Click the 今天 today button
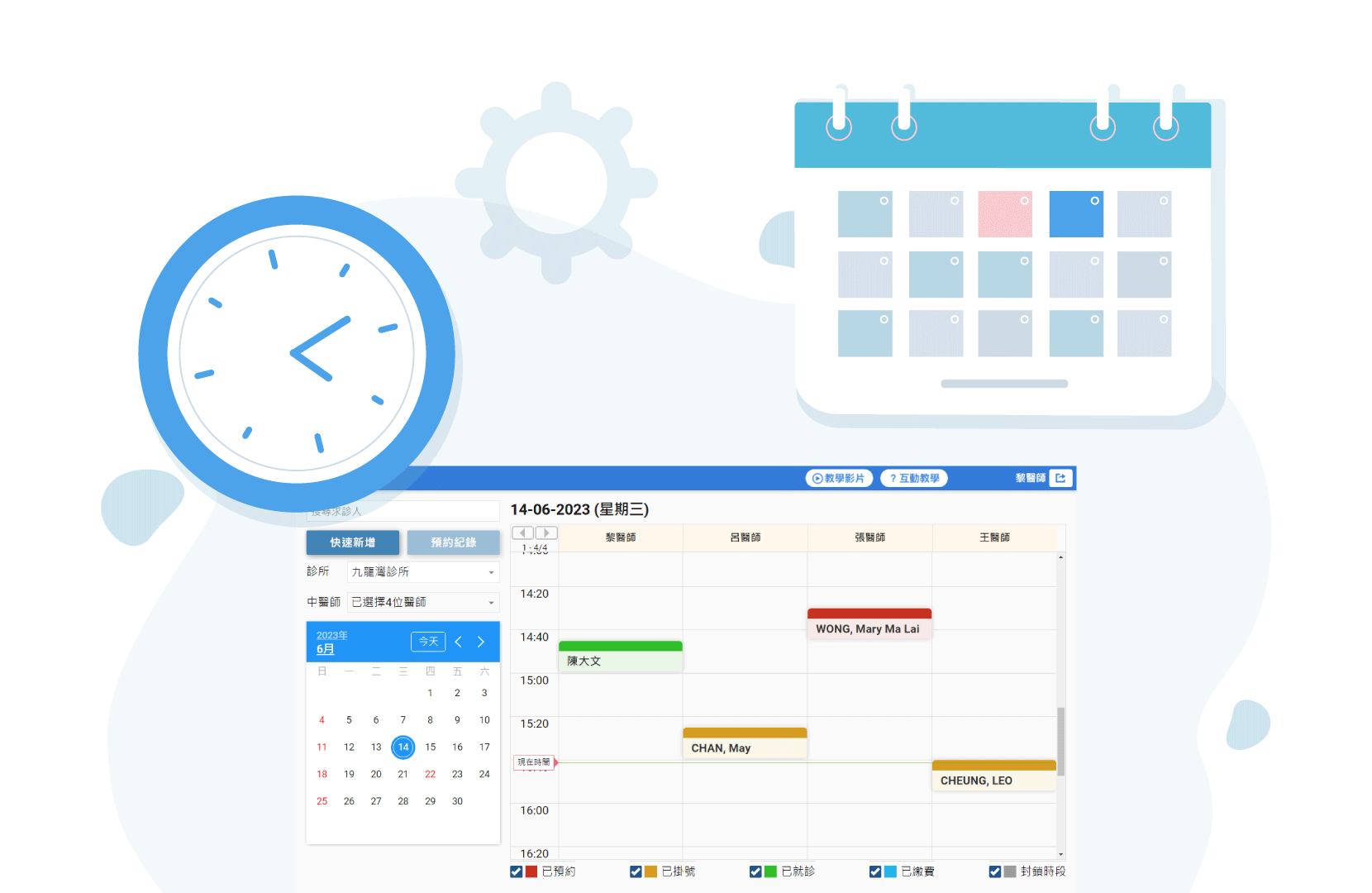The width and height of the screenshot is (1372, 893). pos(428,642)
